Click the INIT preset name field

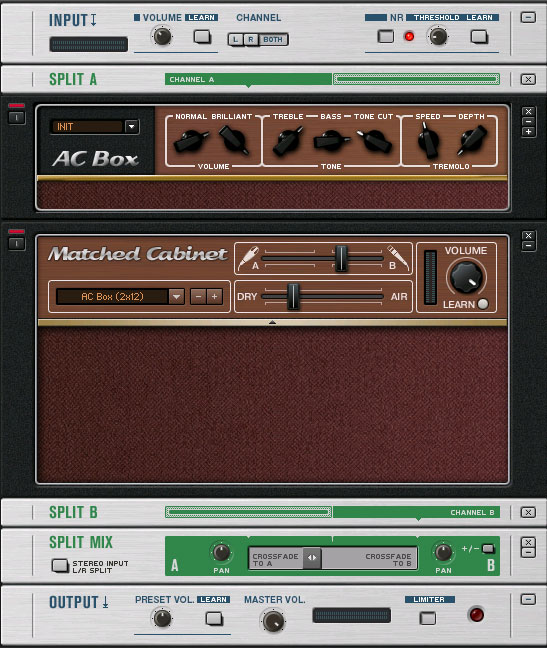coord(87,126)
